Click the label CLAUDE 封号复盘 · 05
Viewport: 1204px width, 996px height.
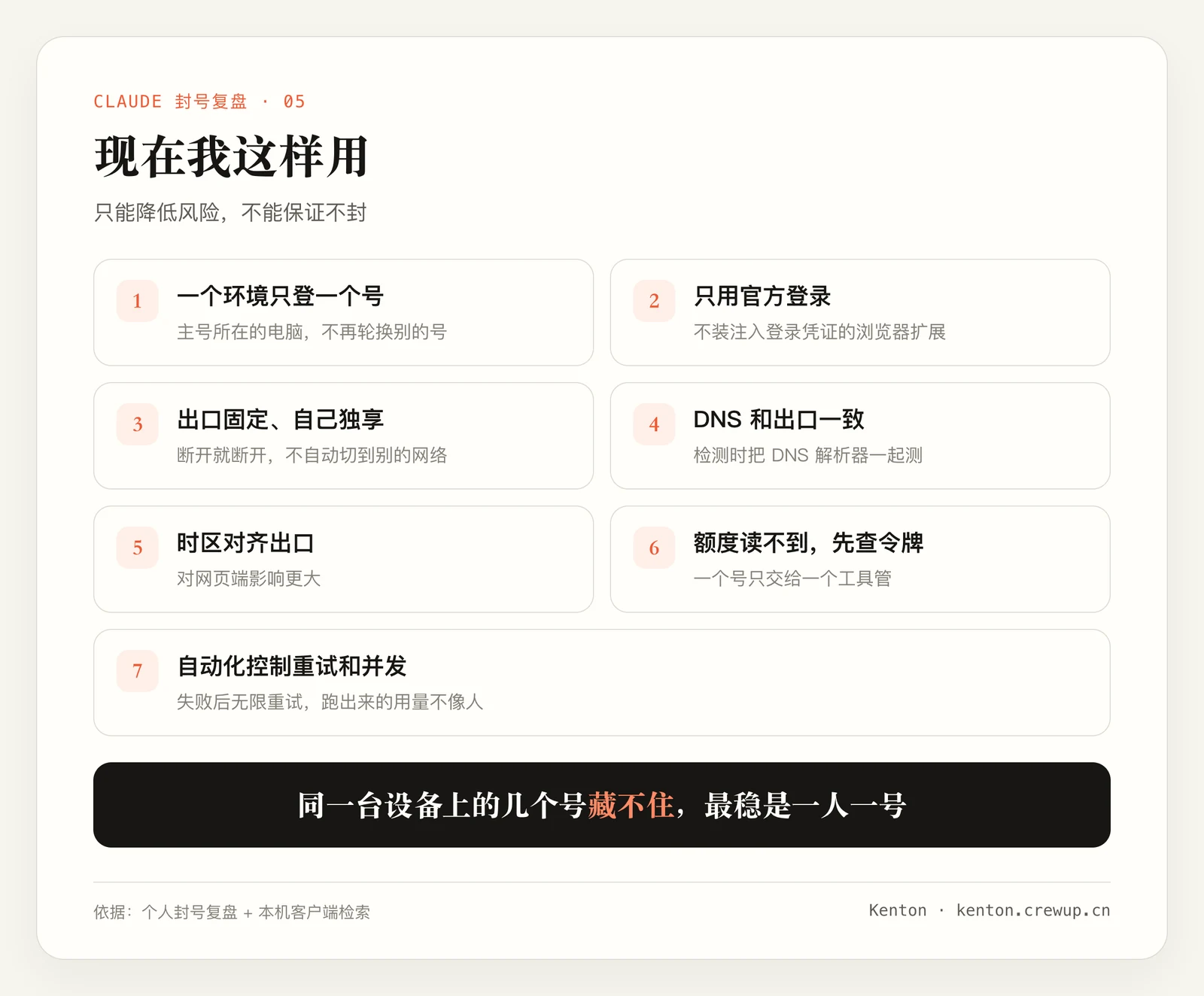199,102
